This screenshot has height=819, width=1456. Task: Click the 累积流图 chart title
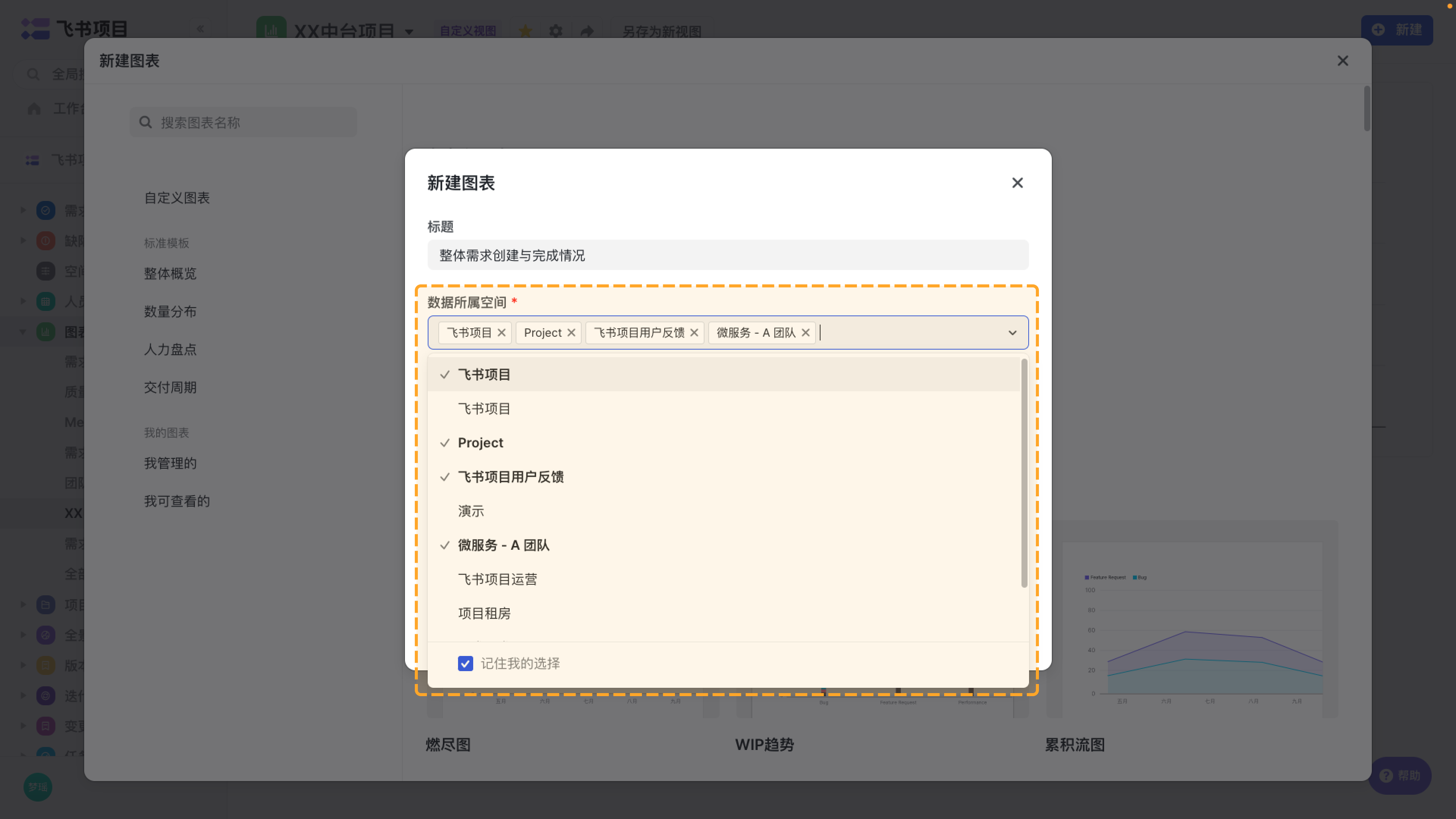1075,745
